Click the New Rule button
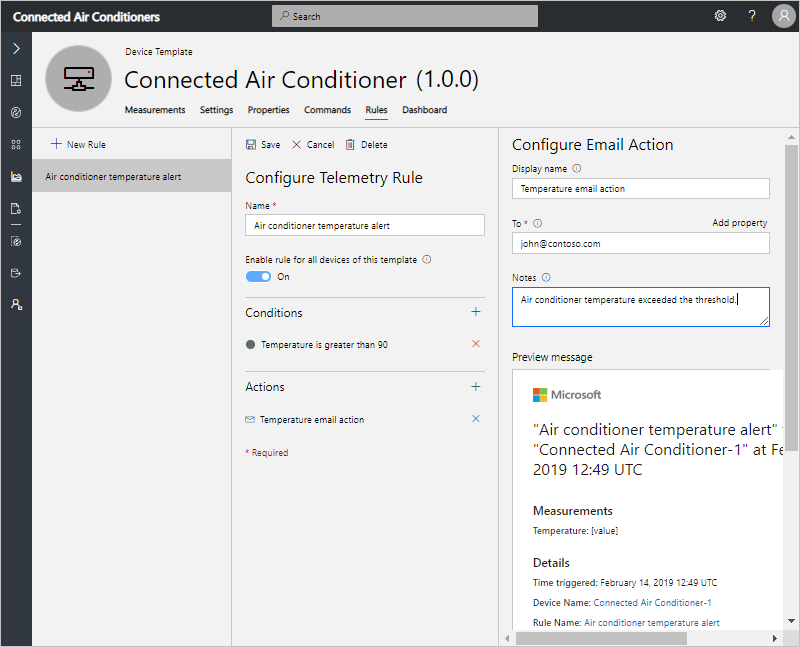 [x=79, y=144]
